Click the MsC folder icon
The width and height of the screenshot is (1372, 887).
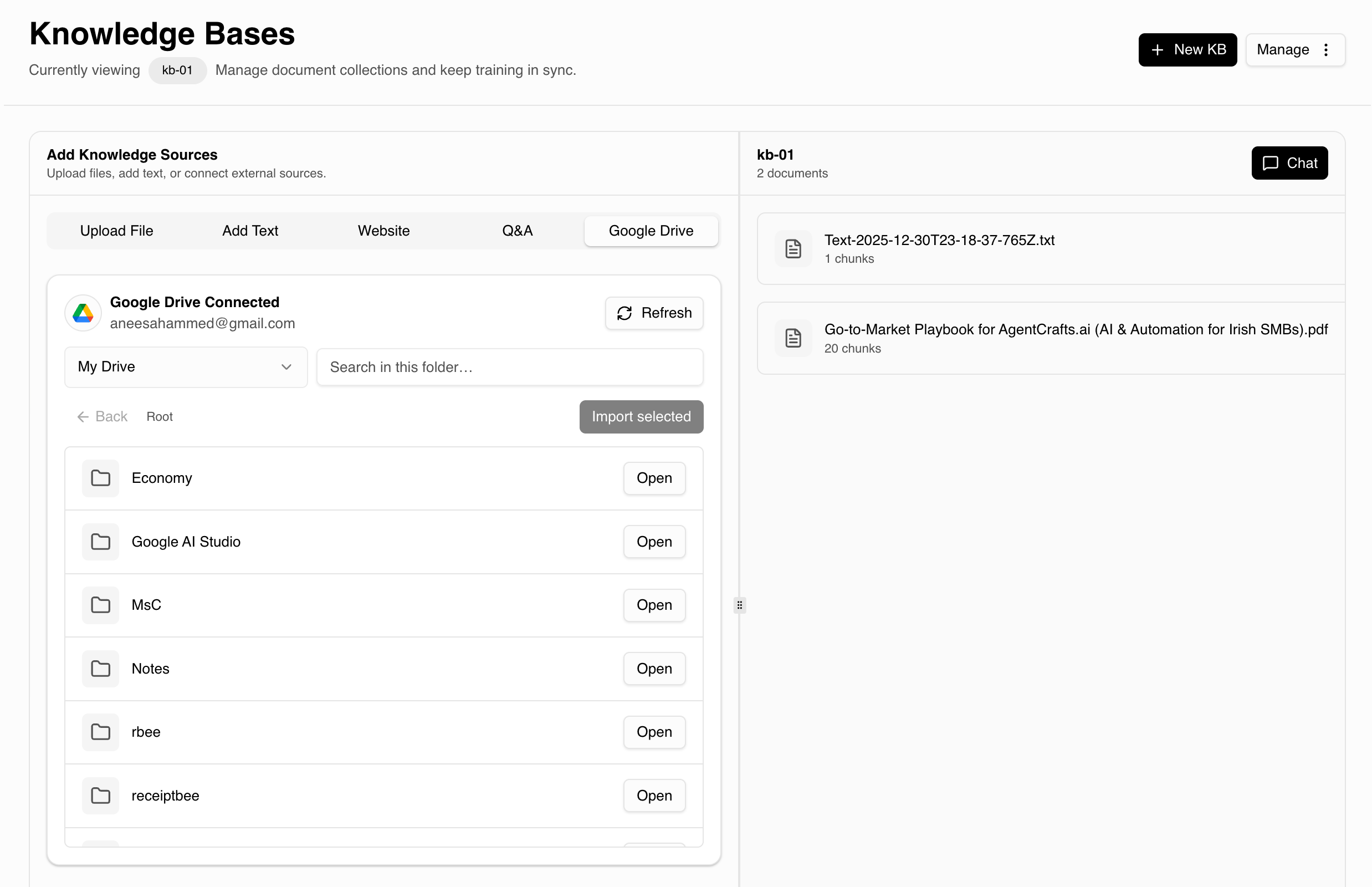click(x=100, y=605)
